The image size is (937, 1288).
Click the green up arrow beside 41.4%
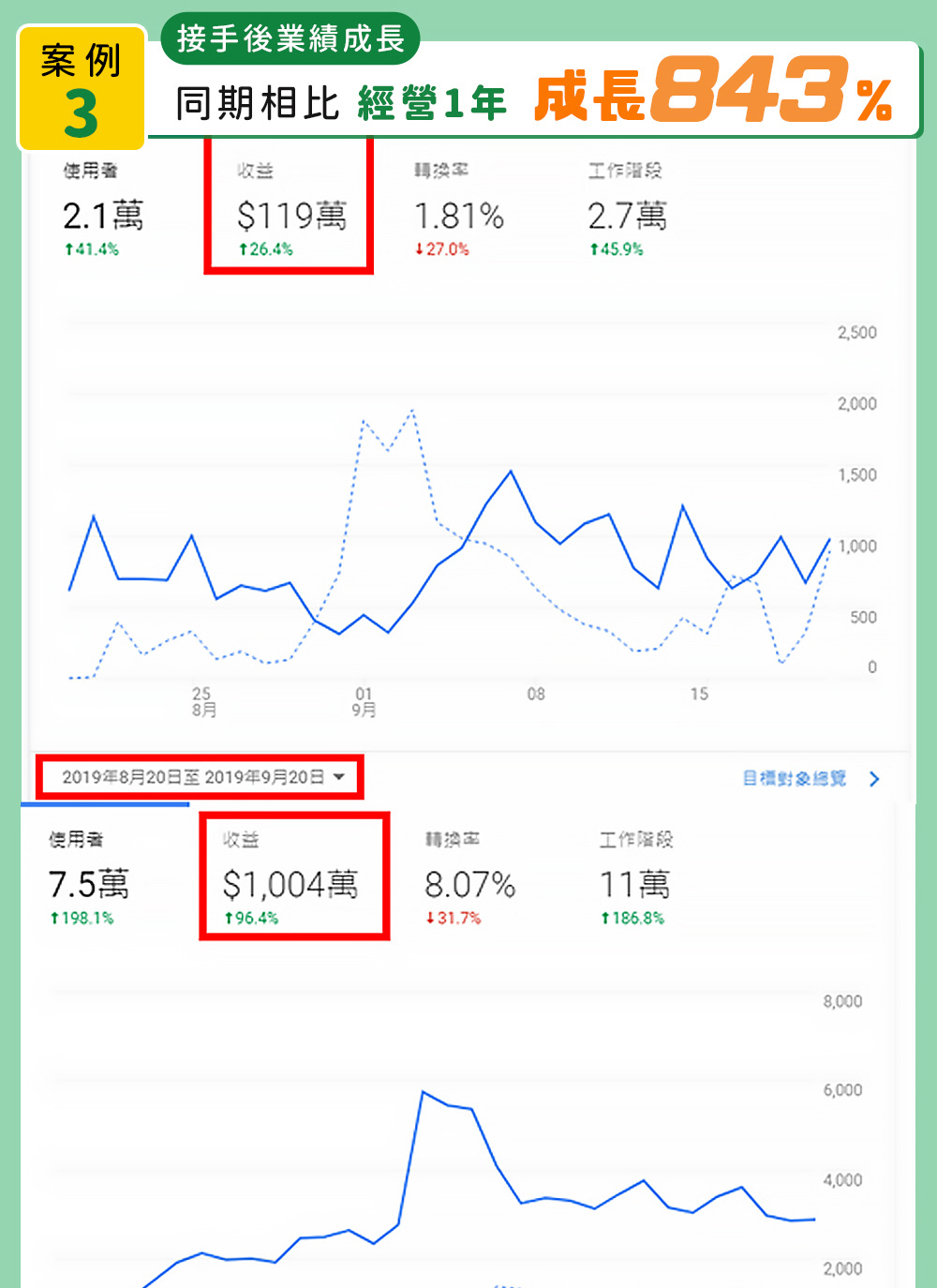(x=68, y=249)
